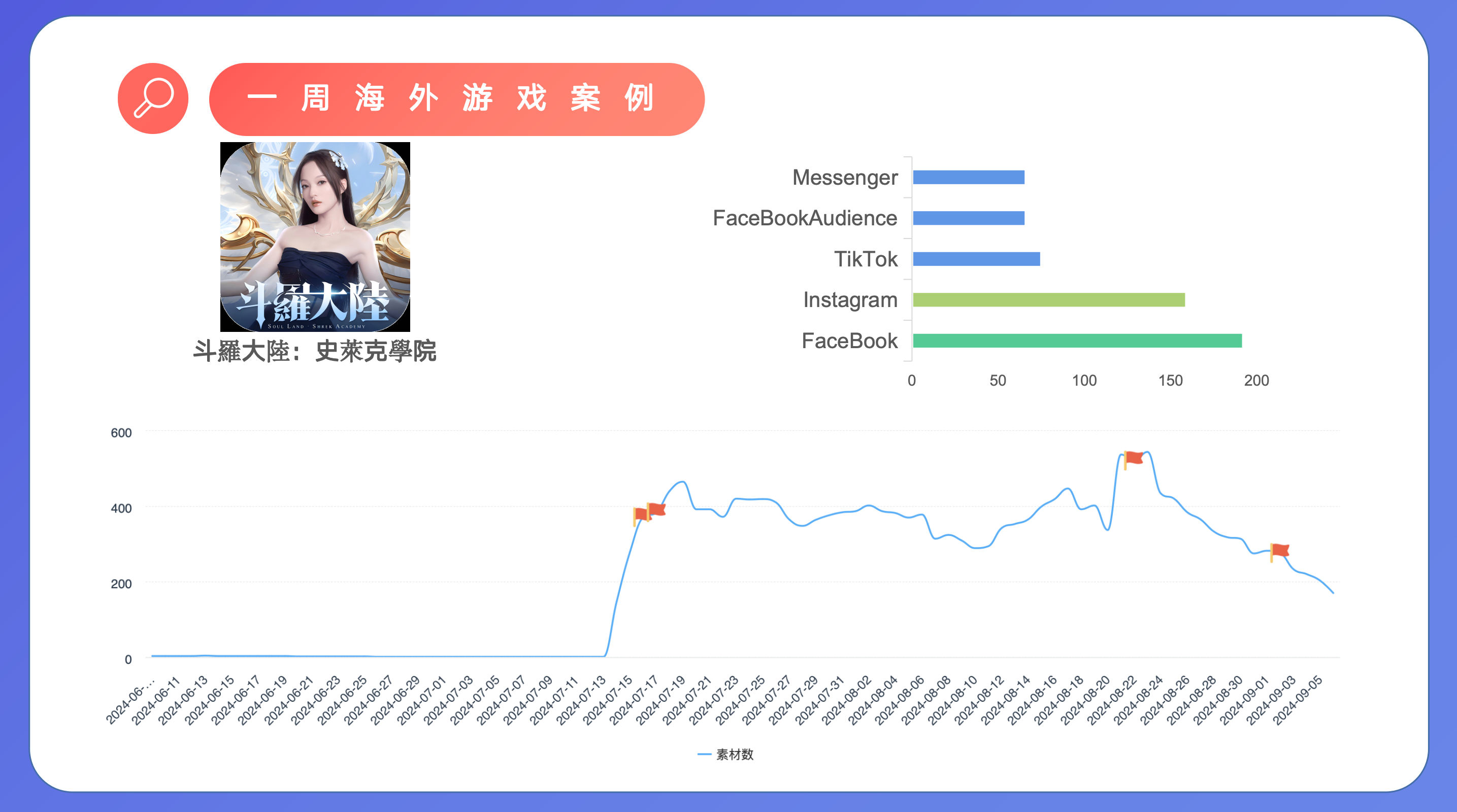Viewport: 1457px width, 812px height.
Task: Toggle the 素材数 legend entry
Action: (x=725, y=754)
